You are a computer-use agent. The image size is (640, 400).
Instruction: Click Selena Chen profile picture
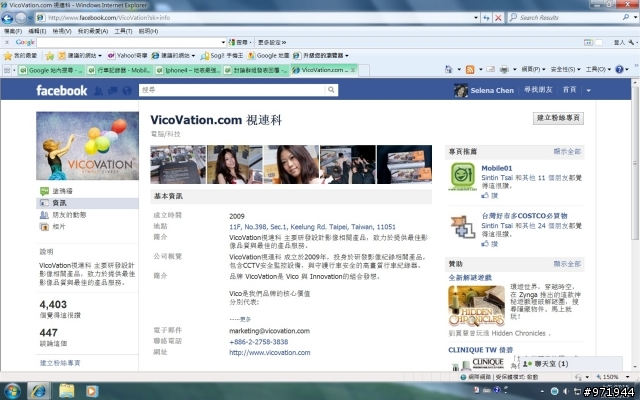click(x=461, y=90)
